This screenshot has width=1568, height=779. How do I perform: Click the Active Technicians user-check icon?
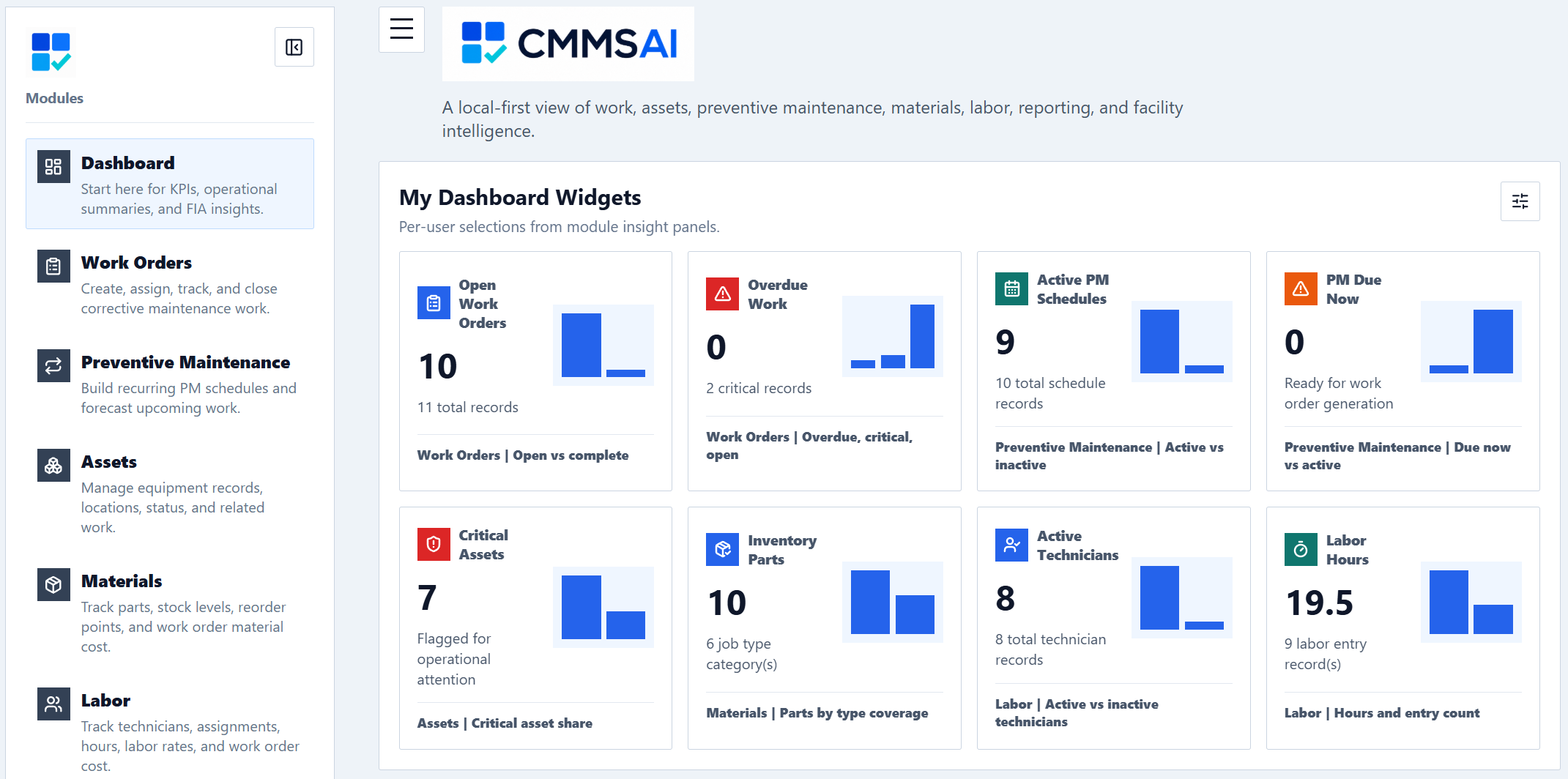click(x=1012, y=545)
